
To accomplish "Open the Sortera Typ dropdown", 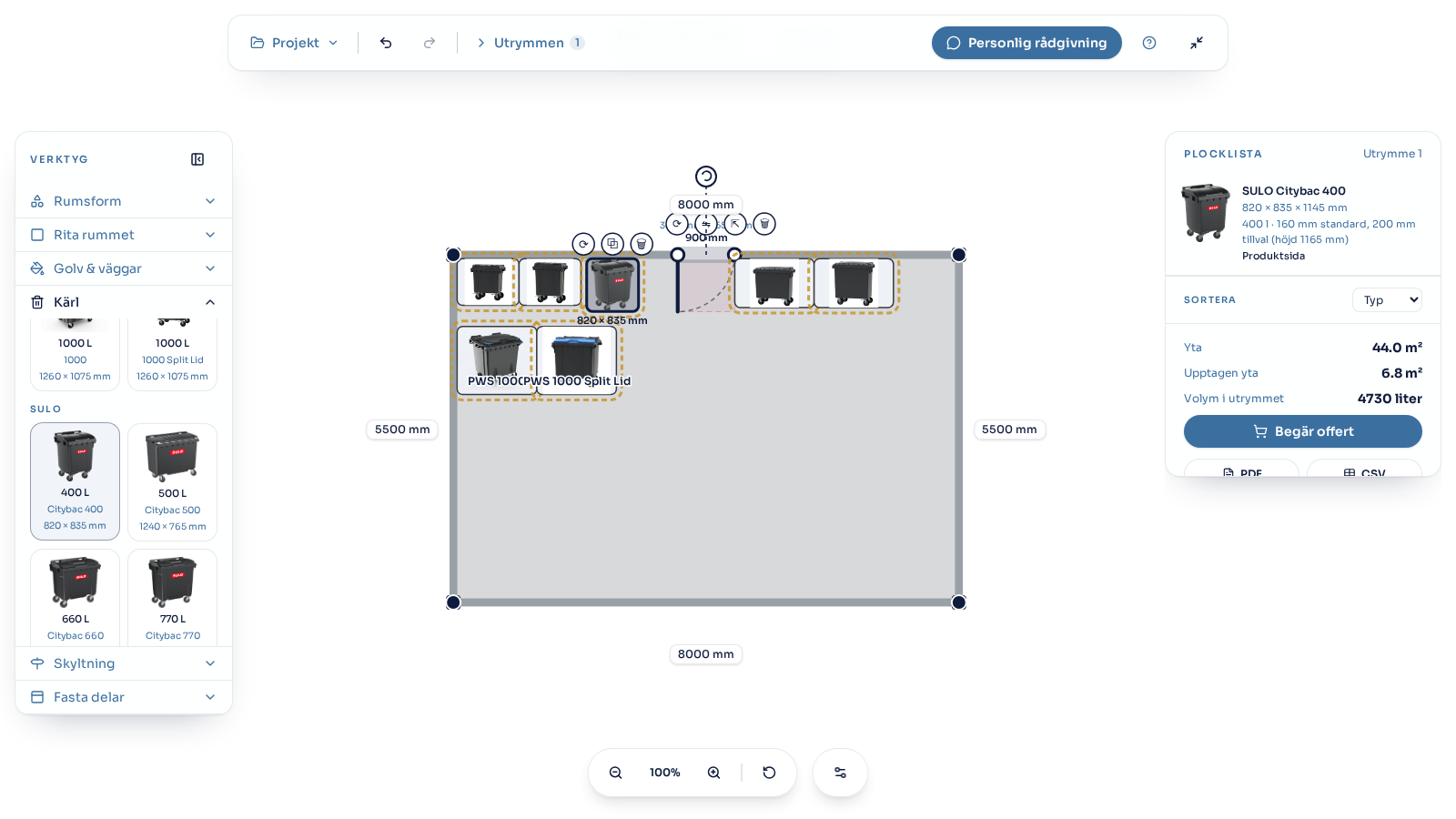I will [x=1387, y=300].
